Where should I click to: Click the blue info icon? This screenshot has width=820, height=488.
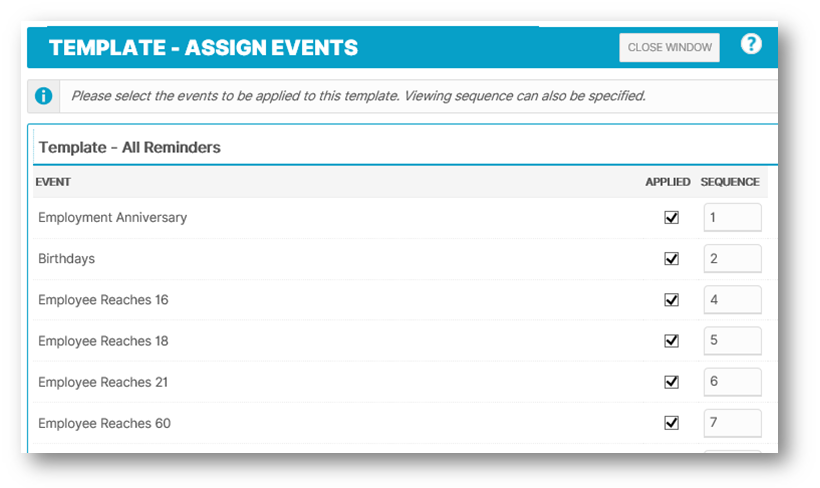pos(43,96)
